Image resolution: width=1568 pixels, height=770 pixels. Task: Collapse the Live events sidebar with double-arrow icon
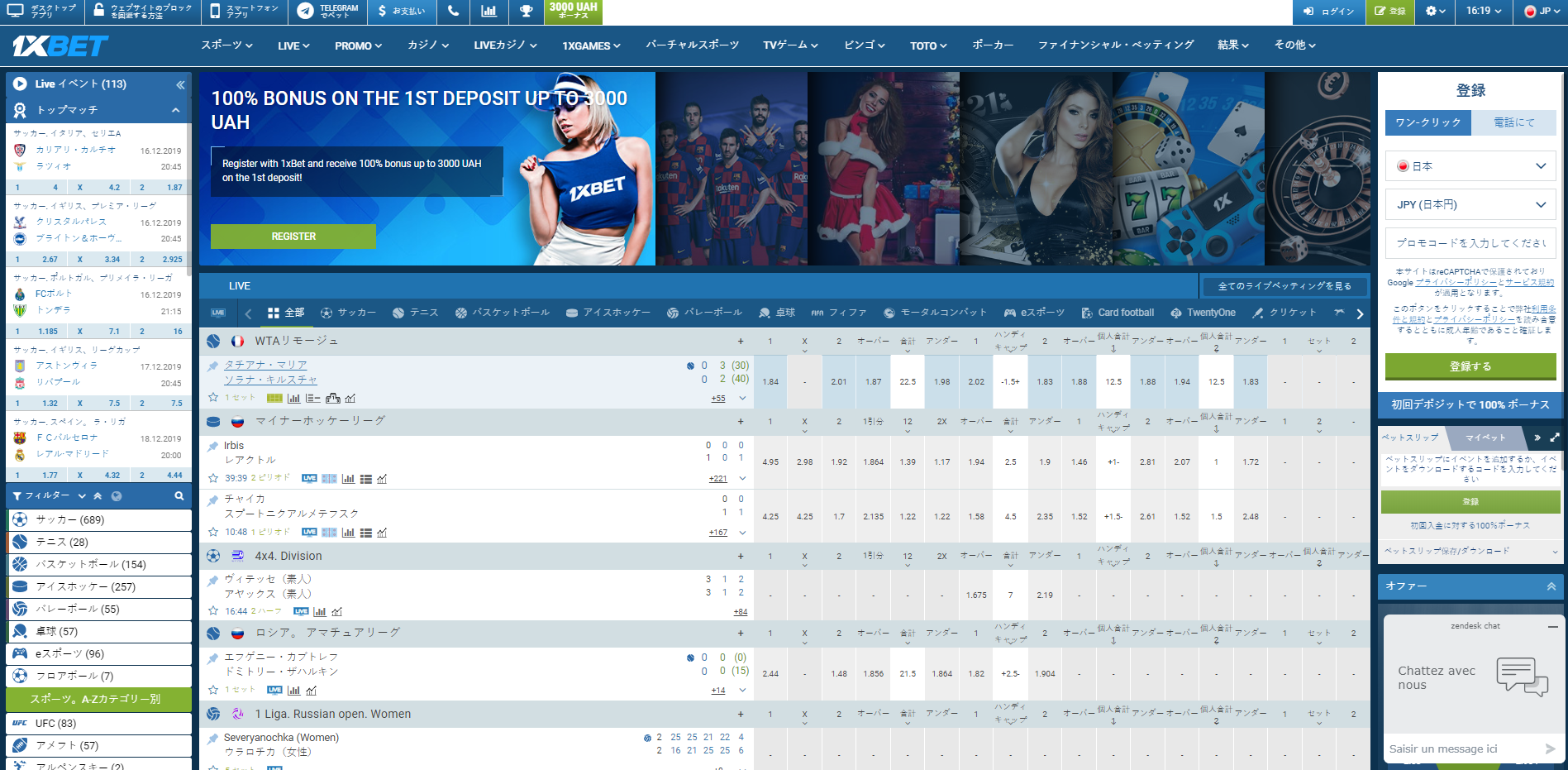(x=180, y=84)
